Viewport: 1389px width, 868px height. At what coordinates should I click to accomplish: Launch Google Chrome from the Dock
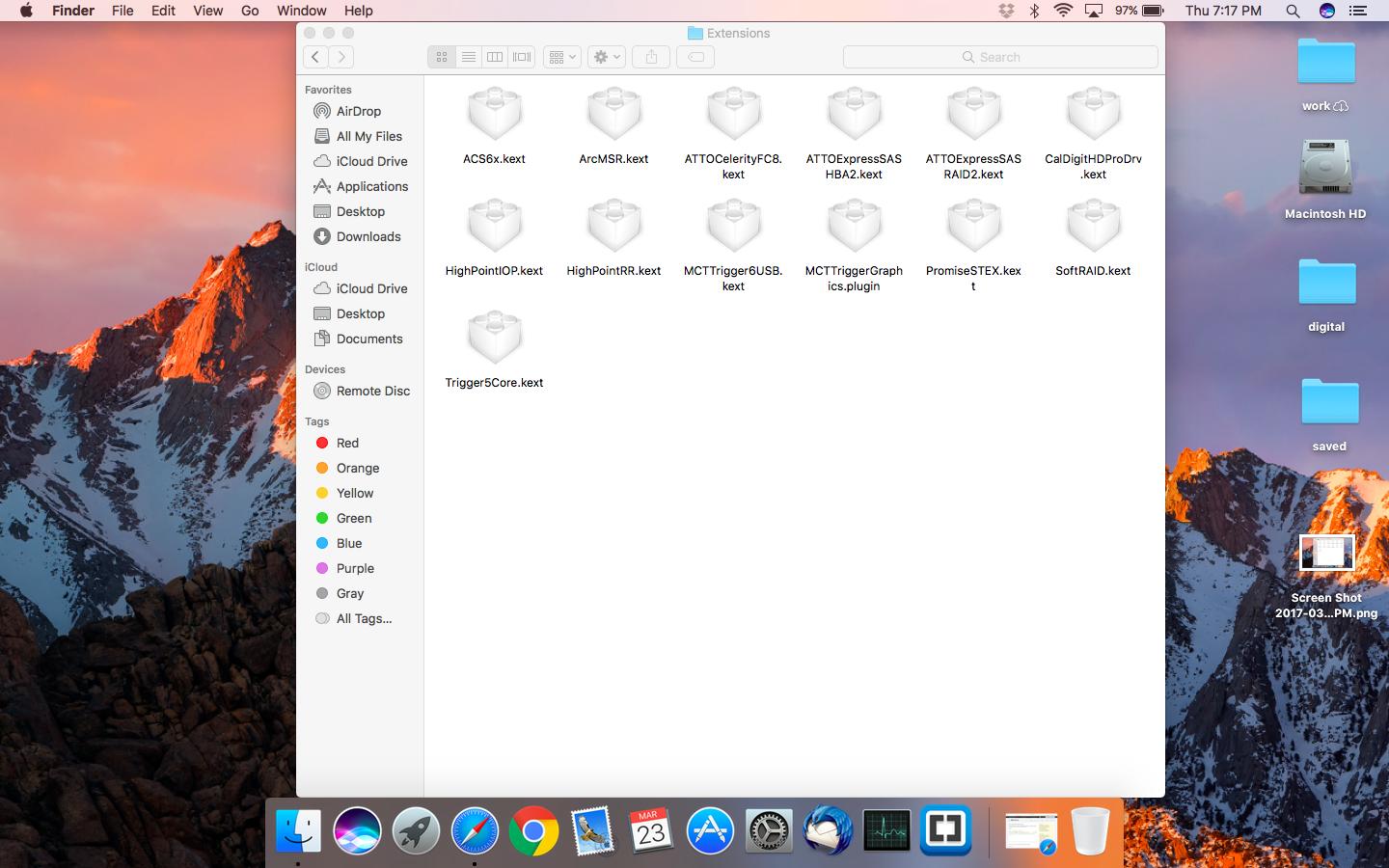[533, 830]
